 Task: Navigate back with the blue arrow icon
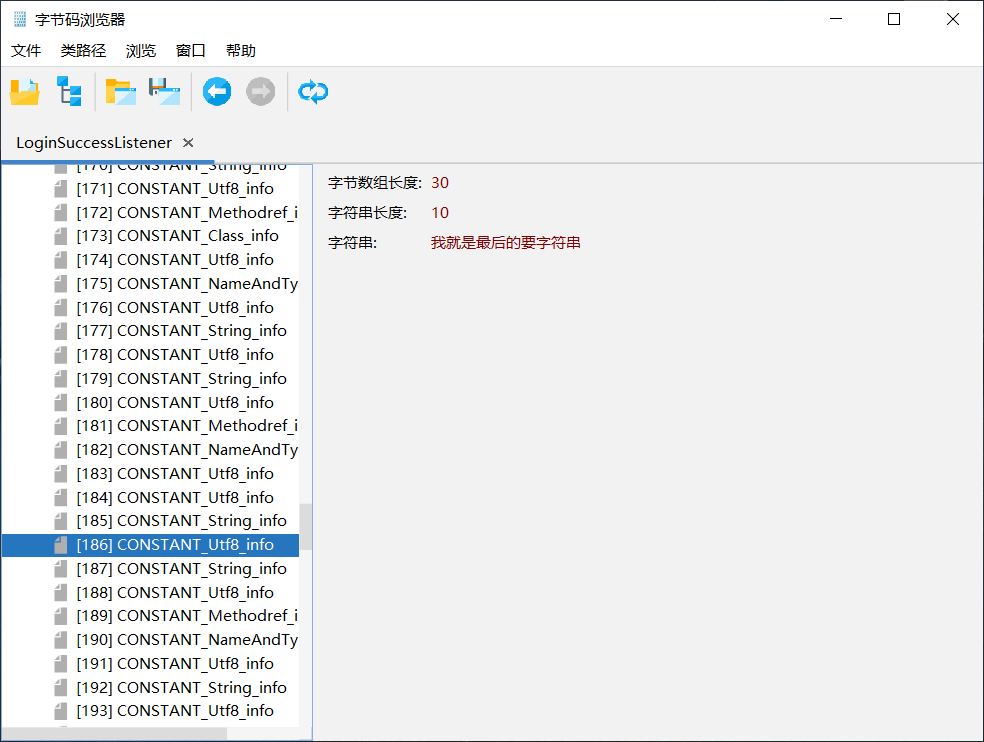point(216,91)
